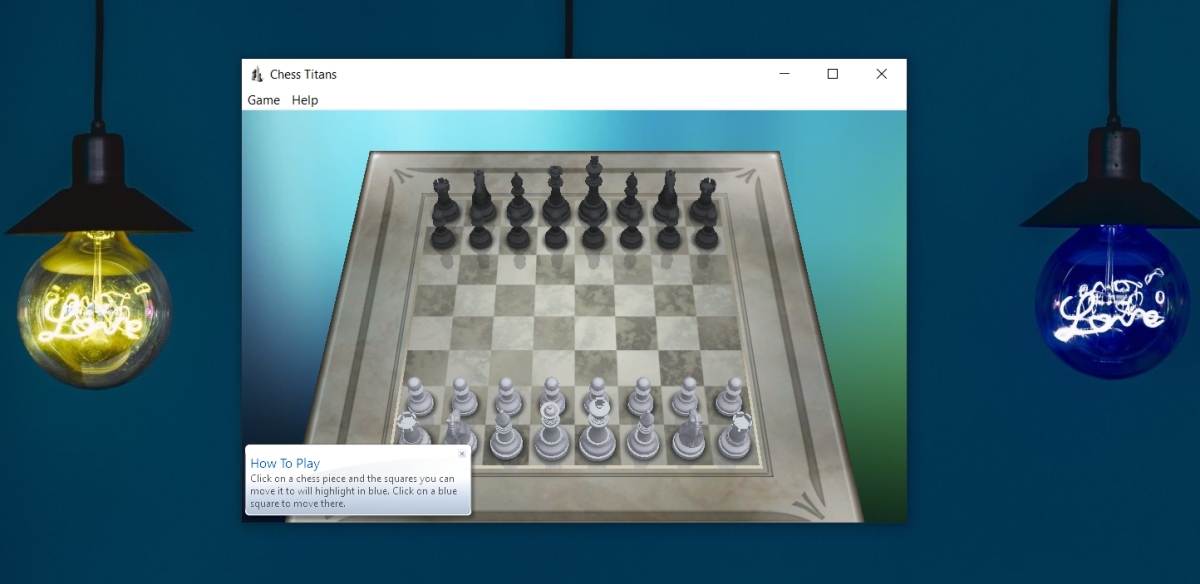Click the Chess Titans title bar icon

pos(256,74)
